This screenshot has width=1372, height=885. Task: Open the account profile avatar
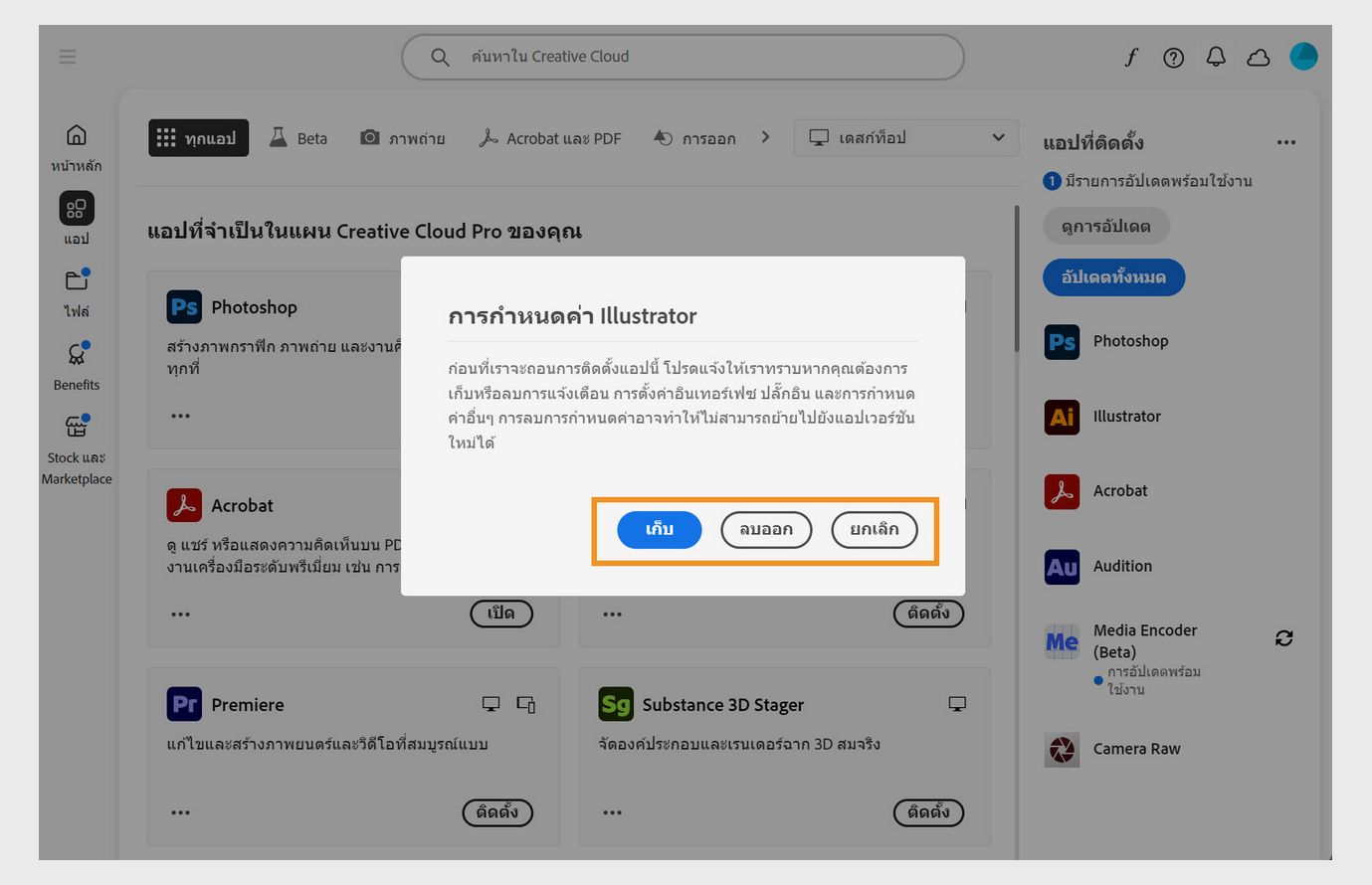pyautogui.click(x=1303, y=57)
